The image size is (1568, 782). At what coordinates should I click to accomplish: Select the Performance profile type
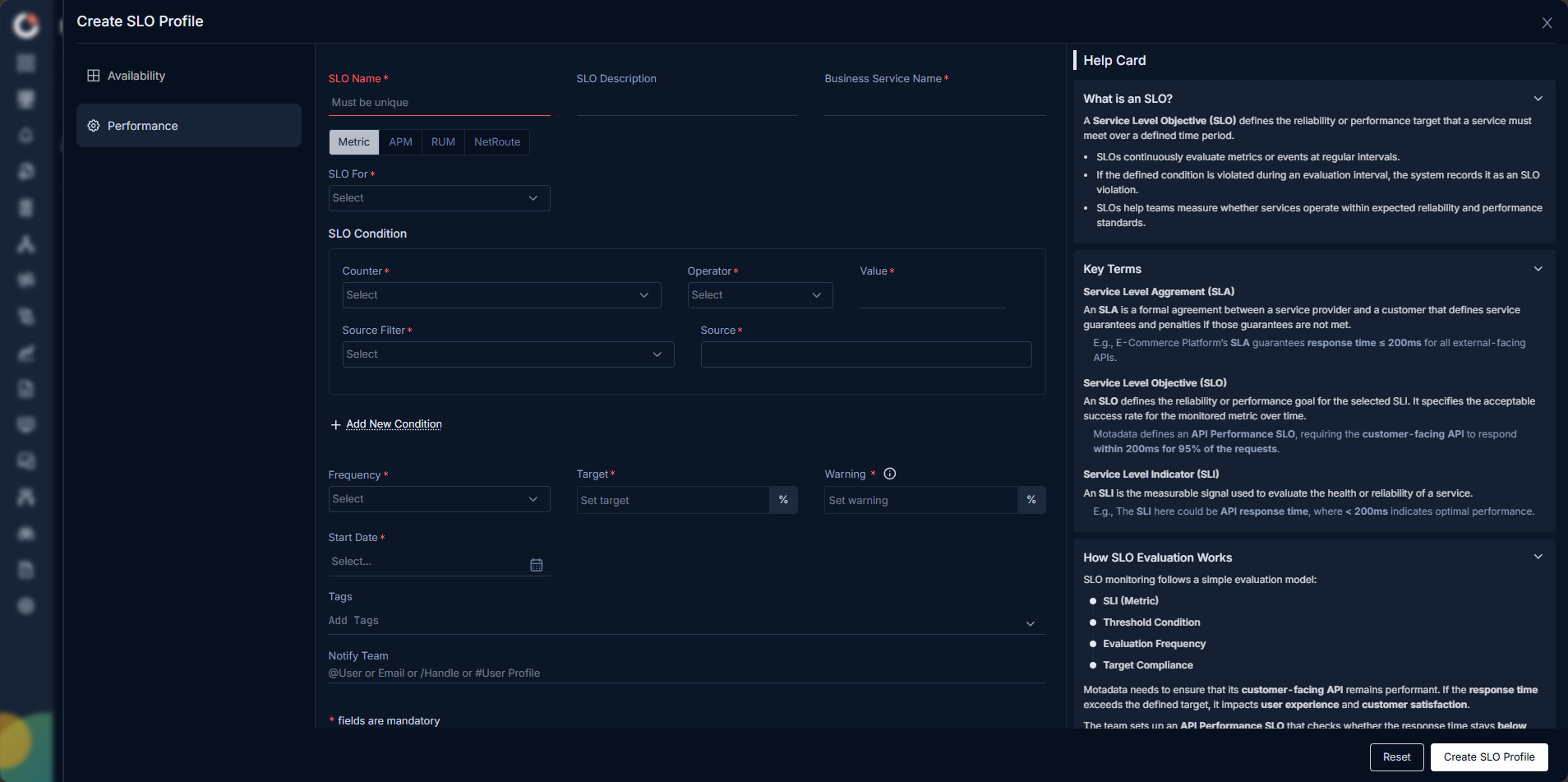[189, 126]
